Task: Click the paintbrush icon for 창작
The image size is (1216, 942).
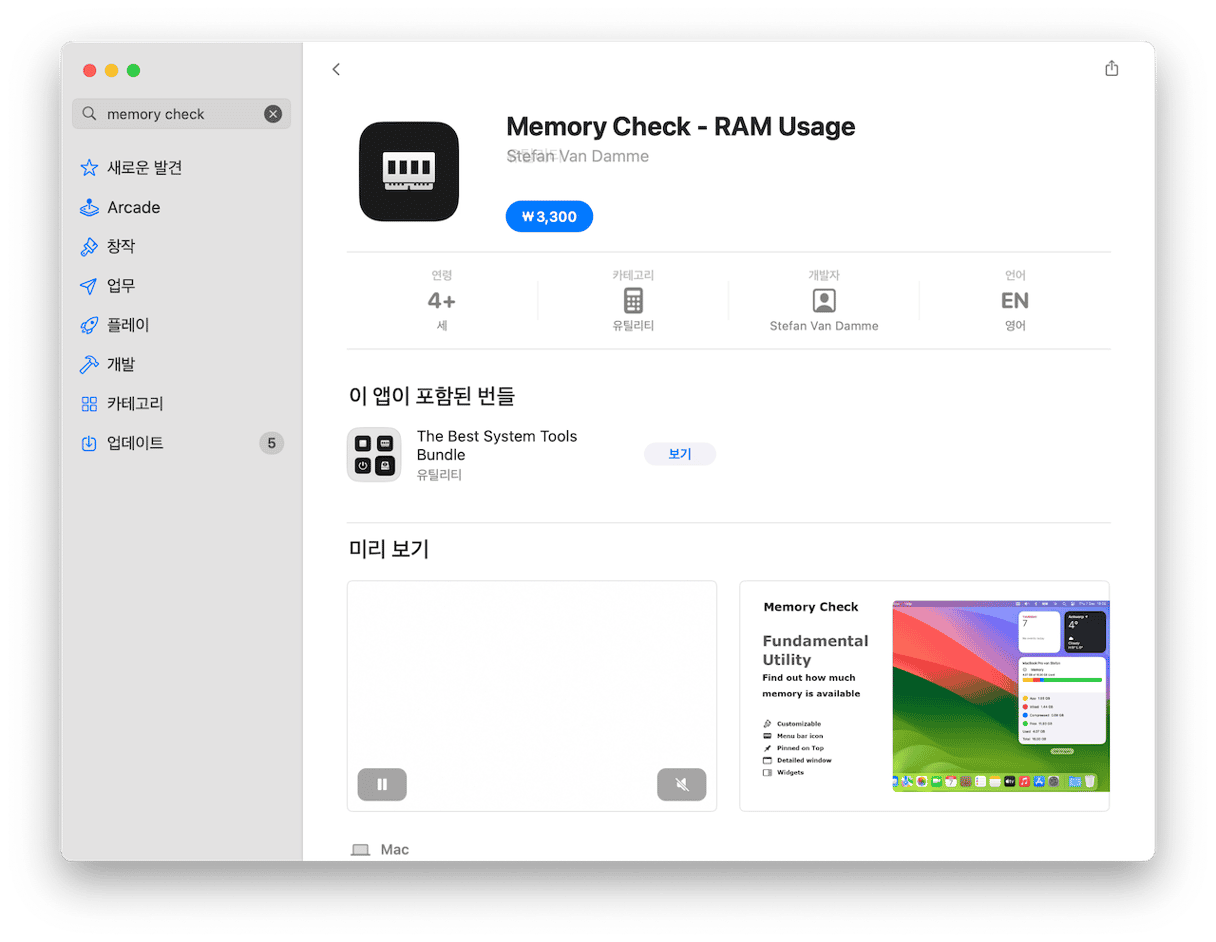Action: coord(89,246)
